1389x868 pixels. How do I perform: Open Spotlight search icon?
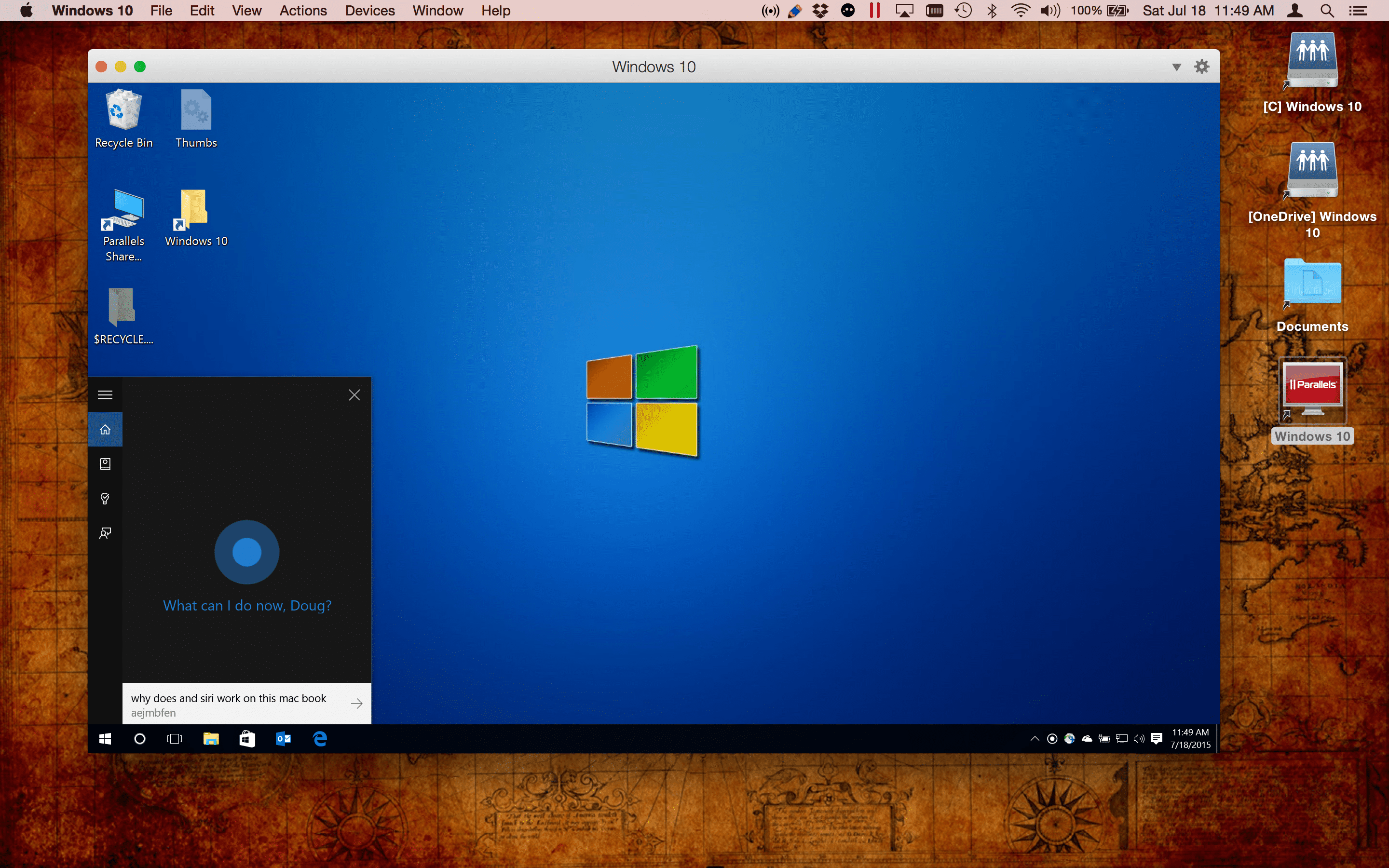tap(1327, 10)
